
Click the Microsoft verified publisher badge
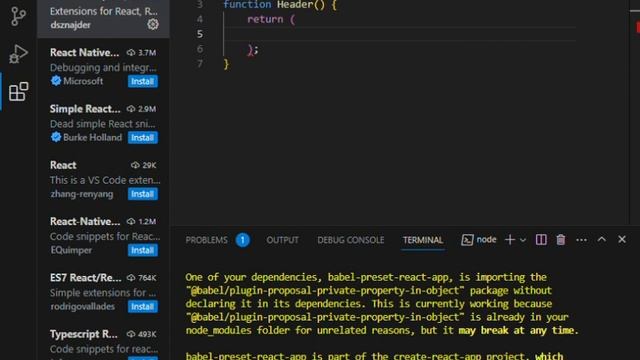coord(56,81)
